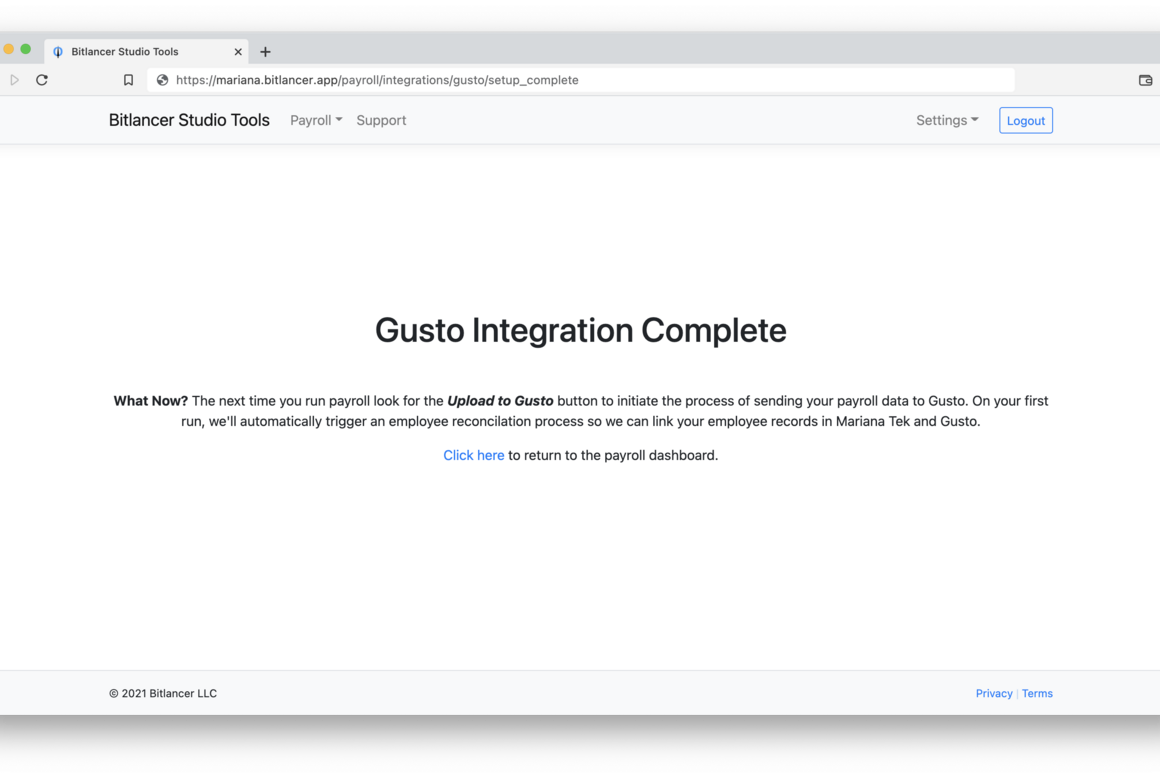Viewport: 1160px width, 778px height.
Task: Expand the Settings dropdown menu
Action: (x=947, y=120)
